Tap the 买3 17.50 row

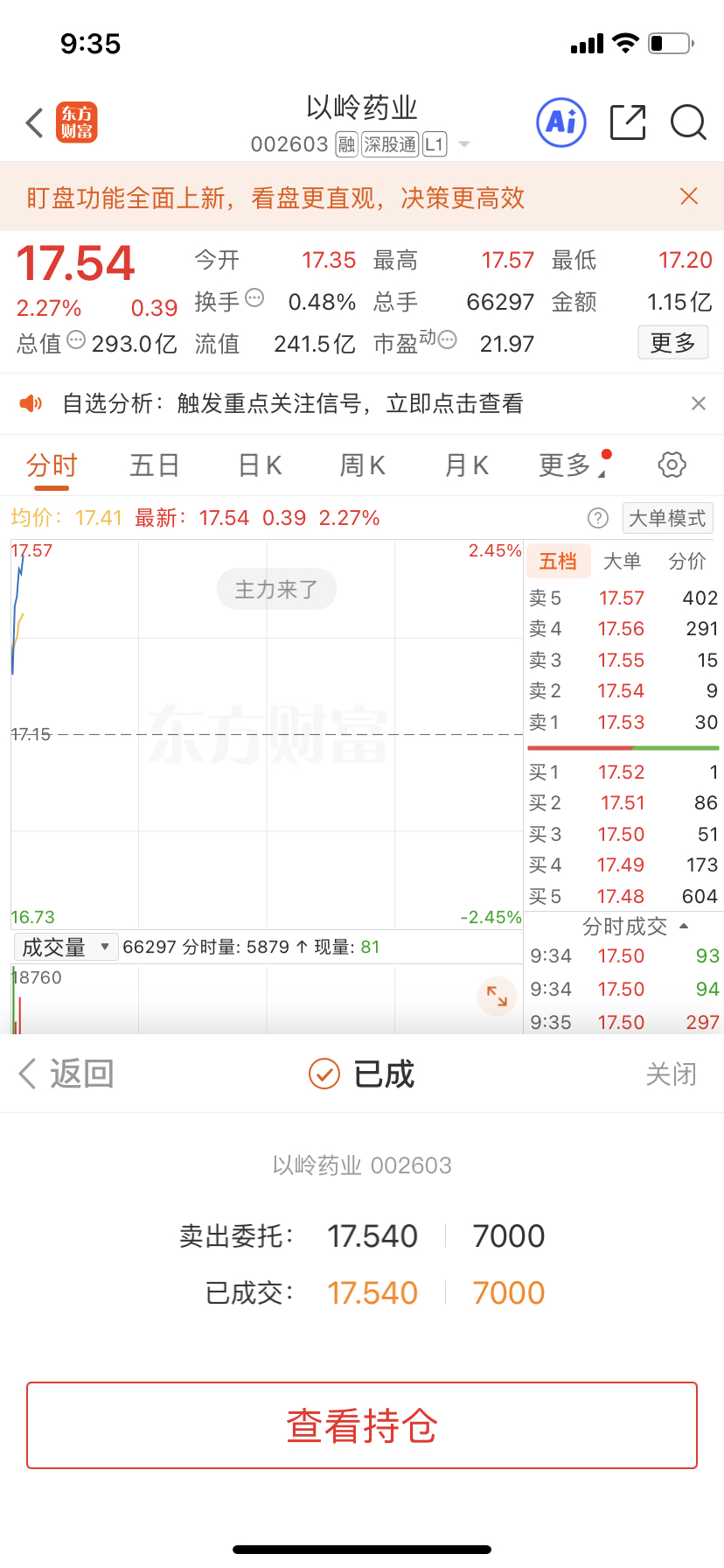[x=623, y=834]
